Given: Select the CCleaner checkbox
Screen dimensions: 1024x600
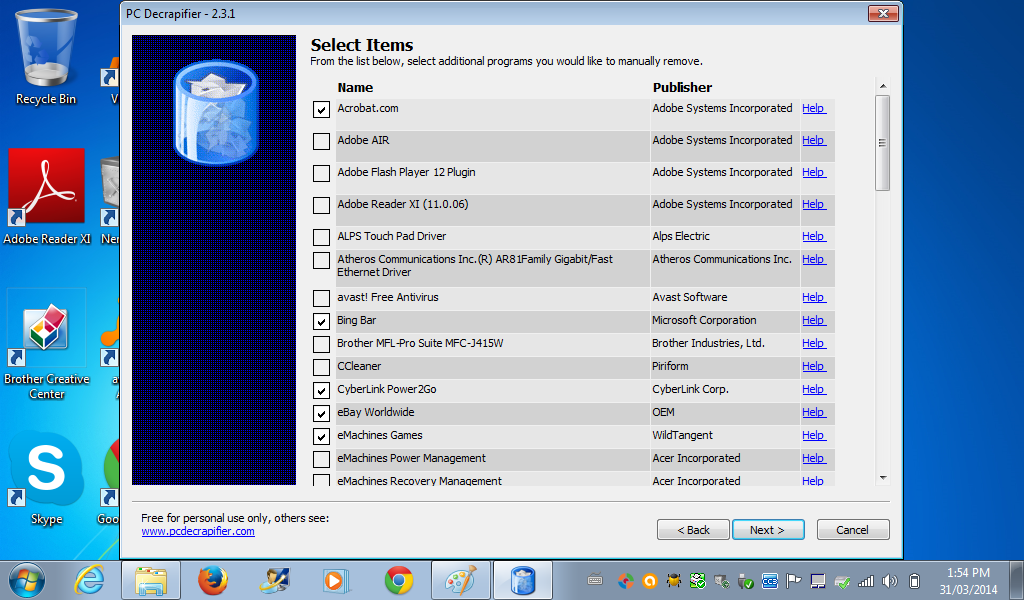Looking at the screenshot, I should (321, 367).
